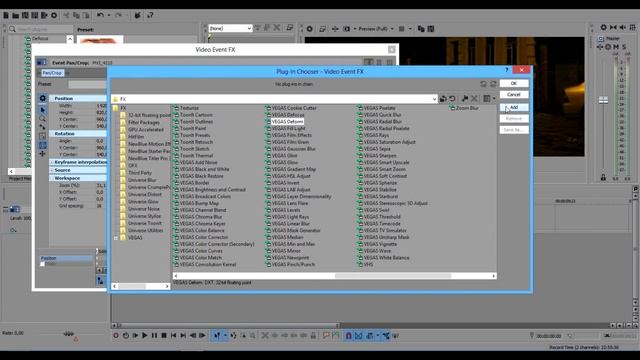640x360 pixels.
Task: Select VEGAS Chroma Keyer plug-in
Action: 202,224
